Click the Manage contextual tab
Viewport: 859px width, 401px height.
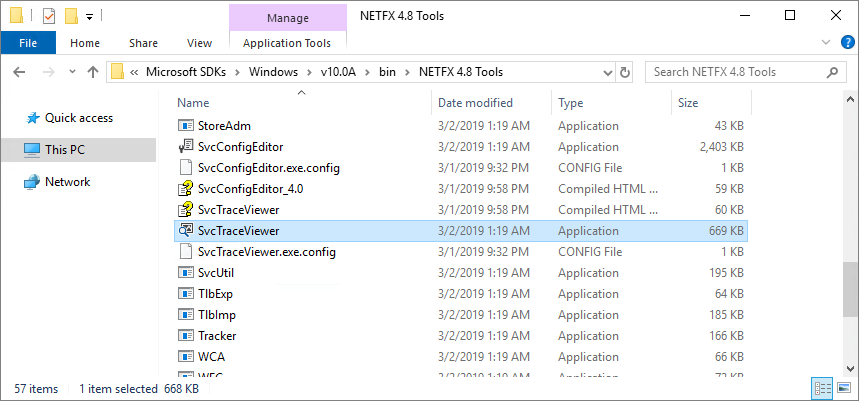[288, 18]
